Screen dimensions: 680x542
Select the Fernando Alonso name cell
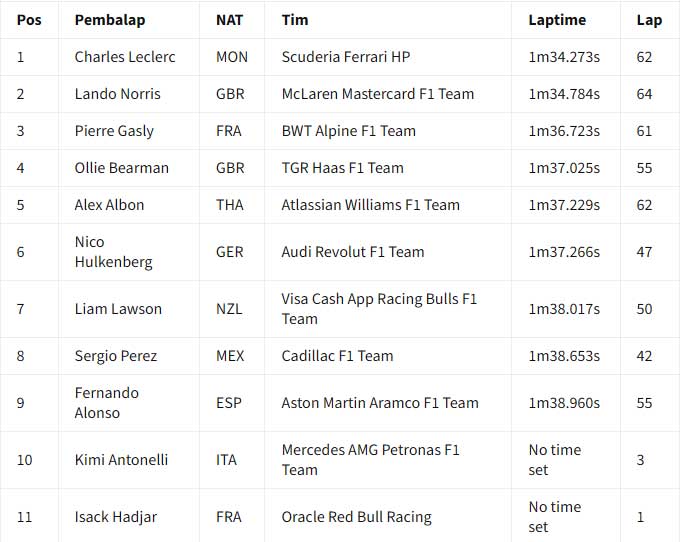(107, 403)
